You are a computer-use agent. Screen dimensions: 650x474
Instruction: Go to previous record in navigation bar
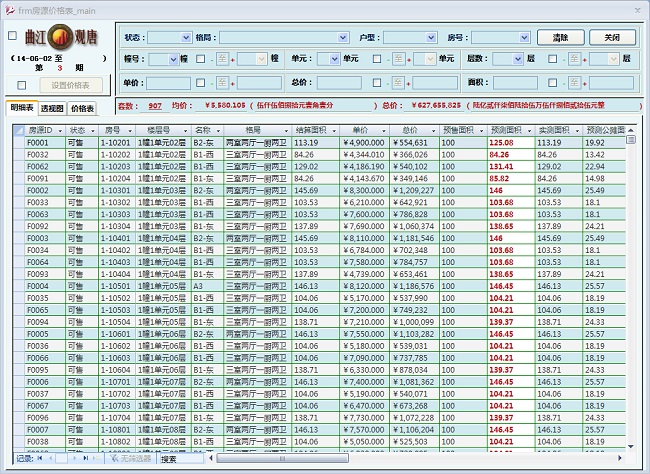tap(51, 458)
